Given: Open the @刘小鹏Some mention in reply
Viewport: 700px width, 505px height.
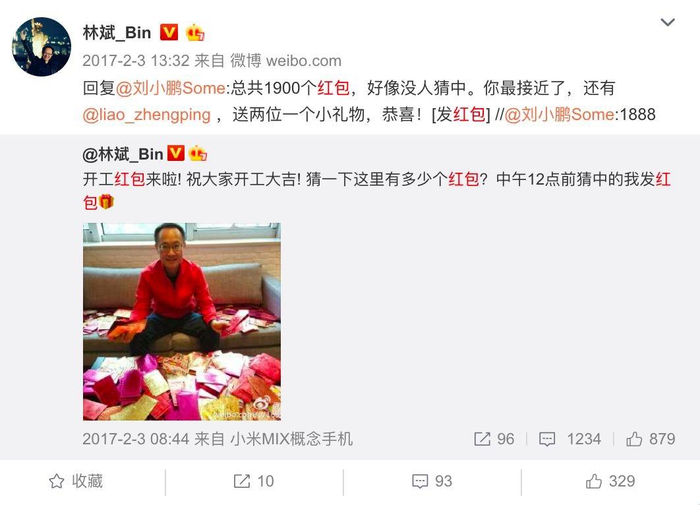Looking at the screenshot, I should (171, 88).
